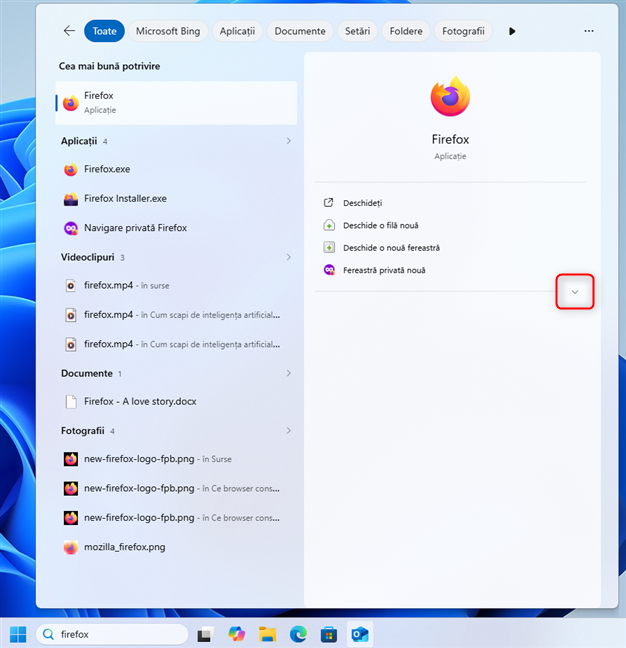The height and width of the screenshot is (648, 626).
Task: Open File Explorer from taskbar
Action: (x=267, y=634)
